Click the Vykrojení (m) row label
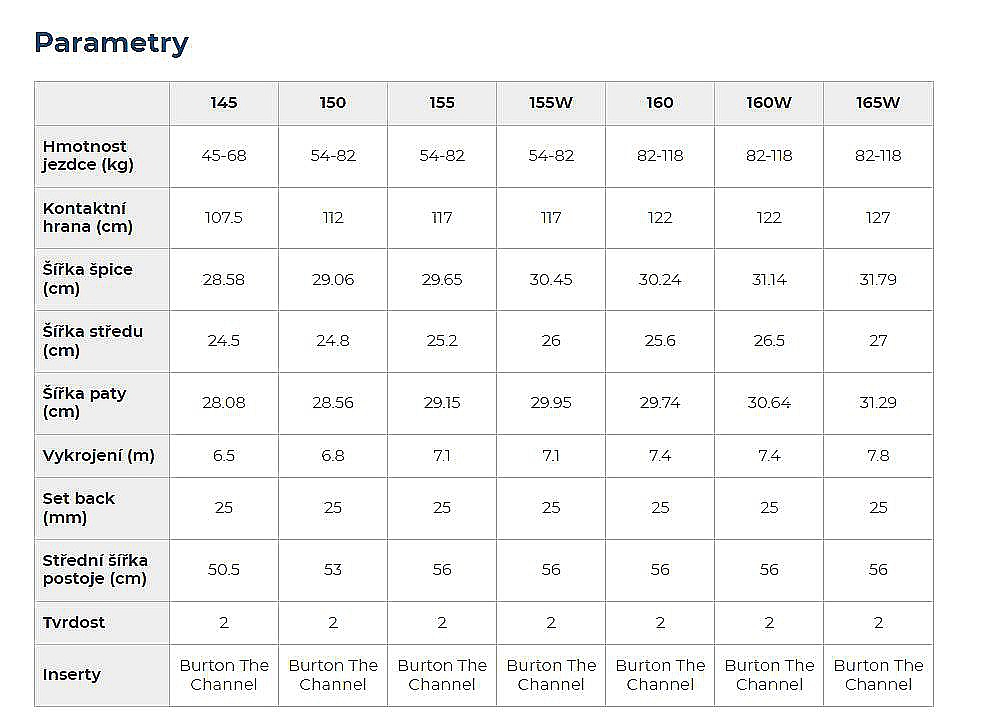 (99, 456)
